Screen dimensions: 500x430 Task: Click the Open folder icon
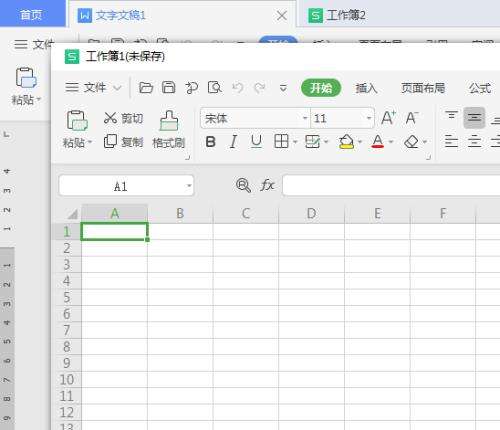click(146, 88)
